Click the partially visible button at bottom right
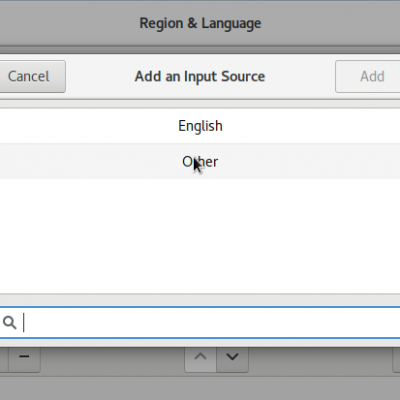 [x=396, y=359]
